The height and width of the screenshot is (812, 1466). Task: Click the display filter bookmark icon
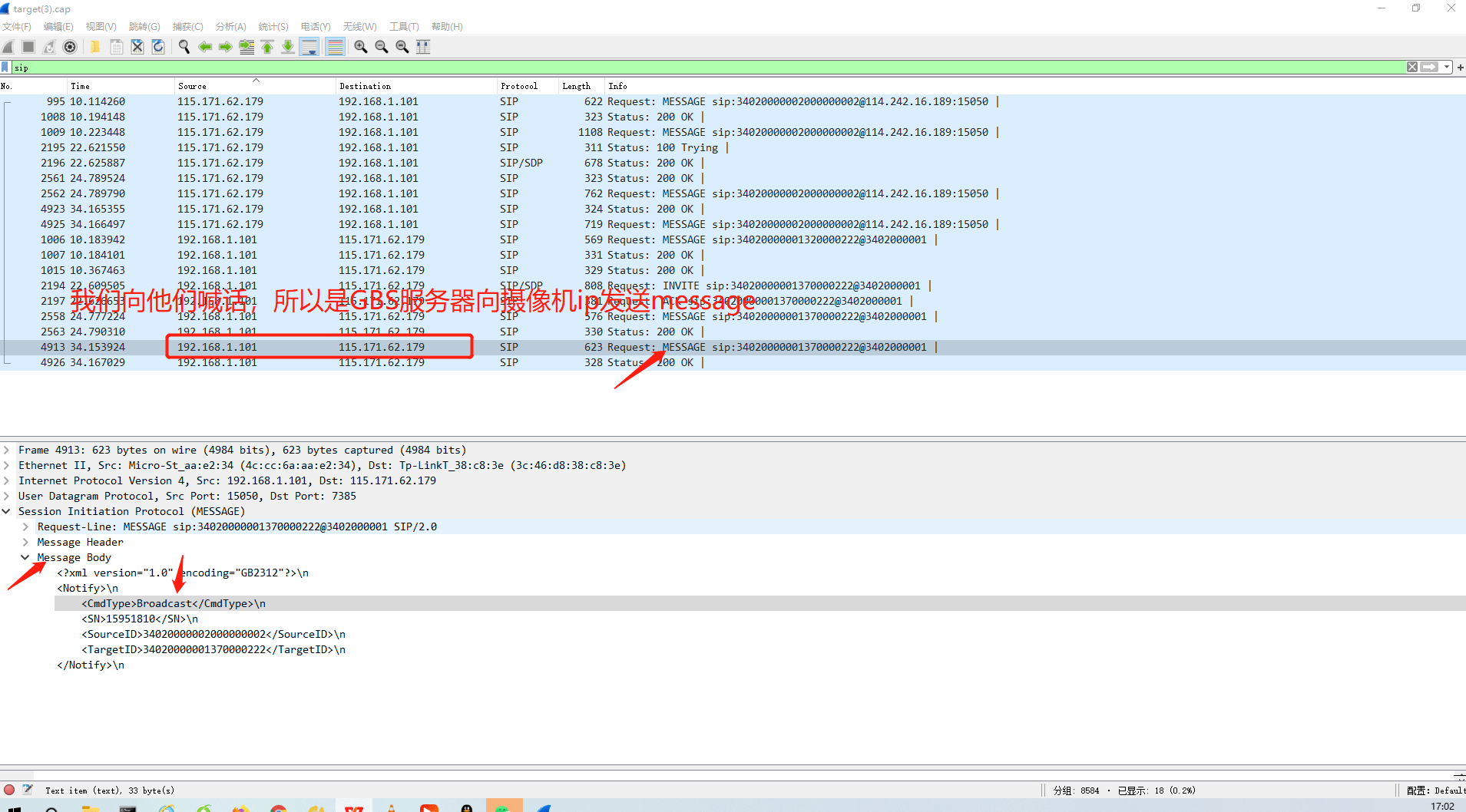[6, 68]
